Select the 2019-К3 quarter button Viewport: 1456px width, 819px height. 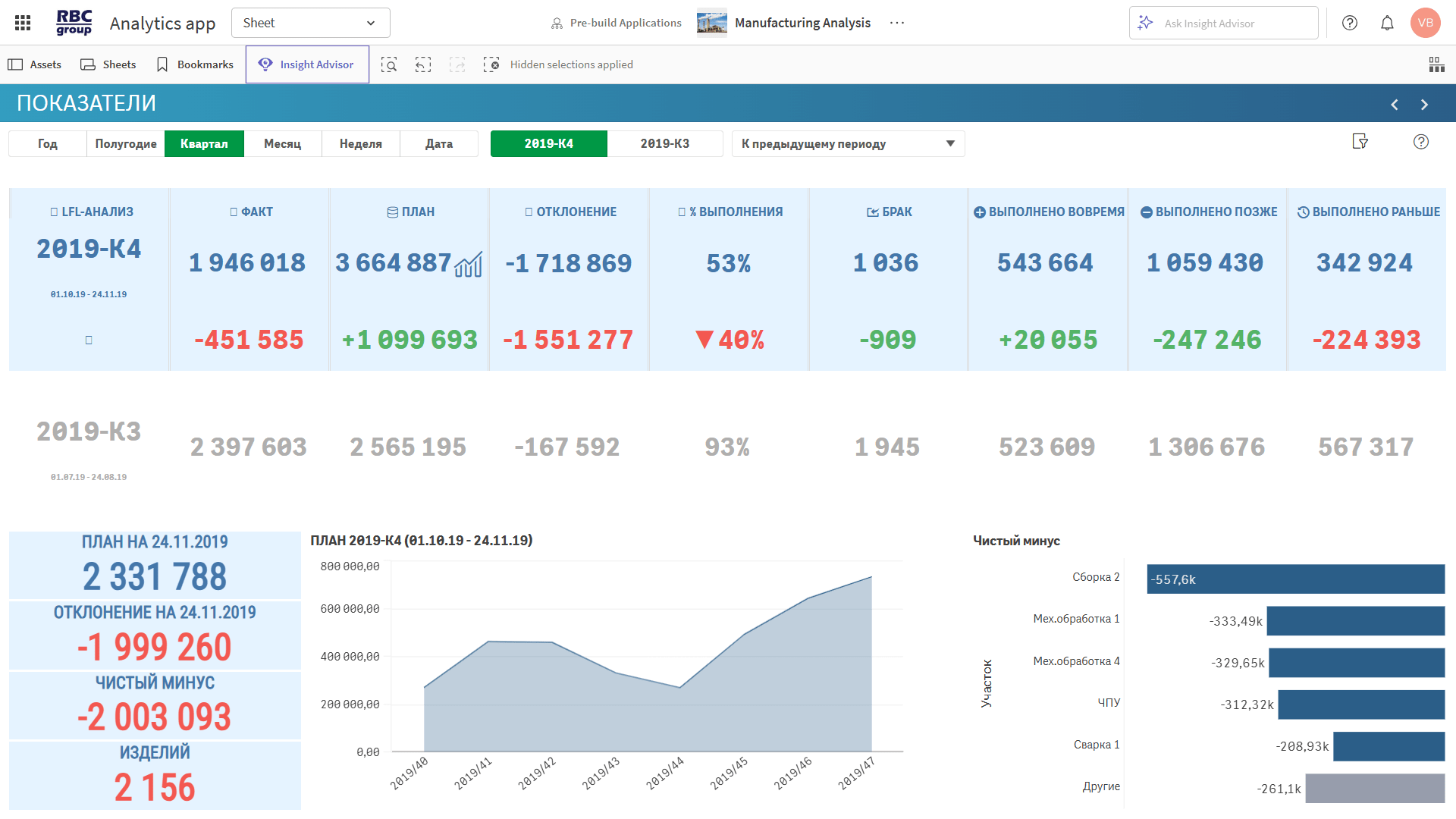pos(665,144)
